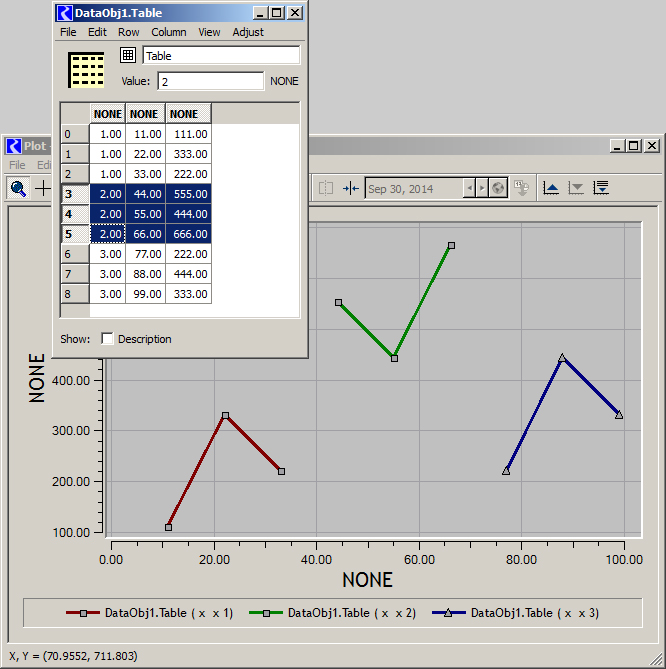
Task: Maximize the DataObj1.Table window
Action: (276, 13)
